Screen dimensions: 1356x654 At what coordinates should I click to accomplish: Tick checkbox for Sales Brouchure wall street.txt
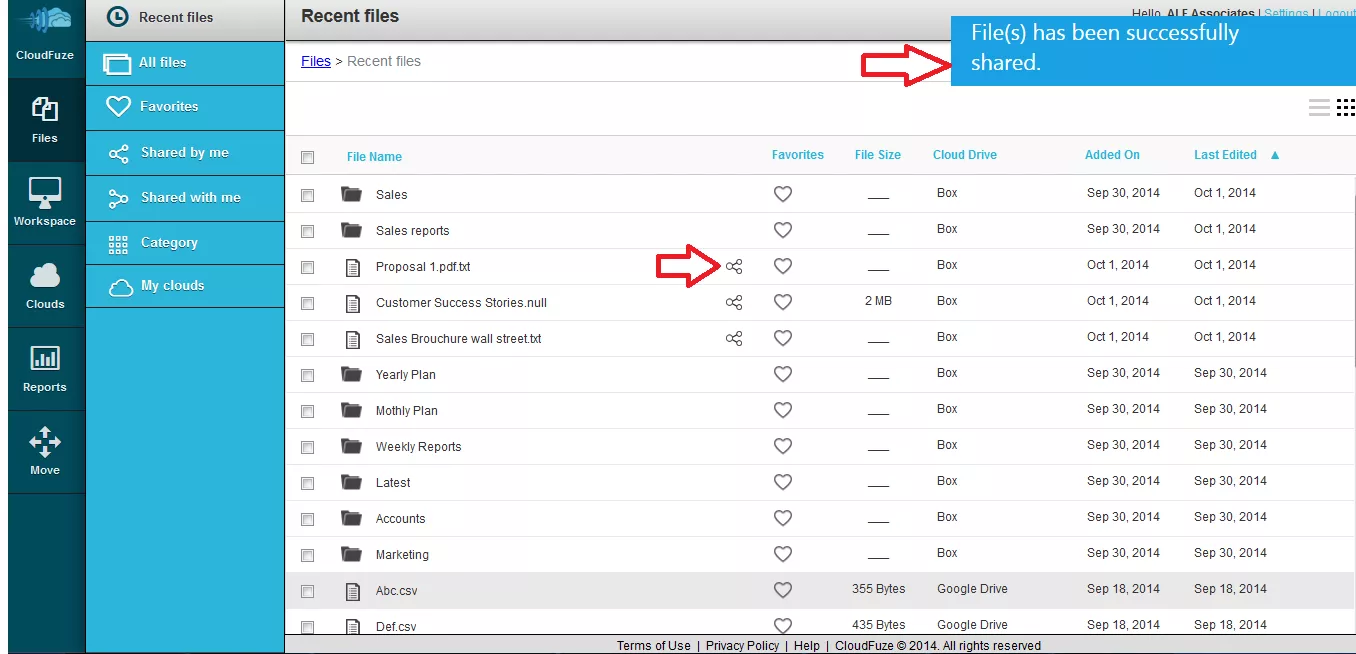(308, 339)
